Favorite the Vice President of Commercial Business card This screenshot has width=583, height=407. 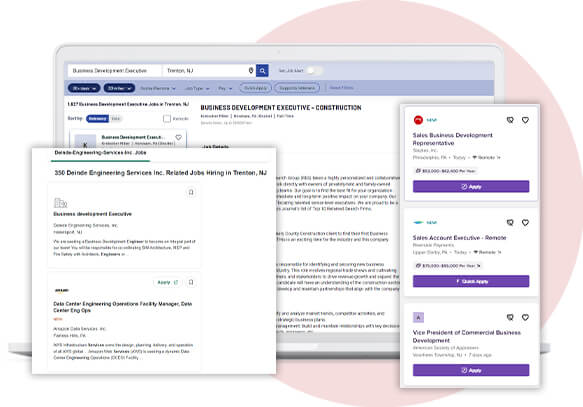(525, 317)
